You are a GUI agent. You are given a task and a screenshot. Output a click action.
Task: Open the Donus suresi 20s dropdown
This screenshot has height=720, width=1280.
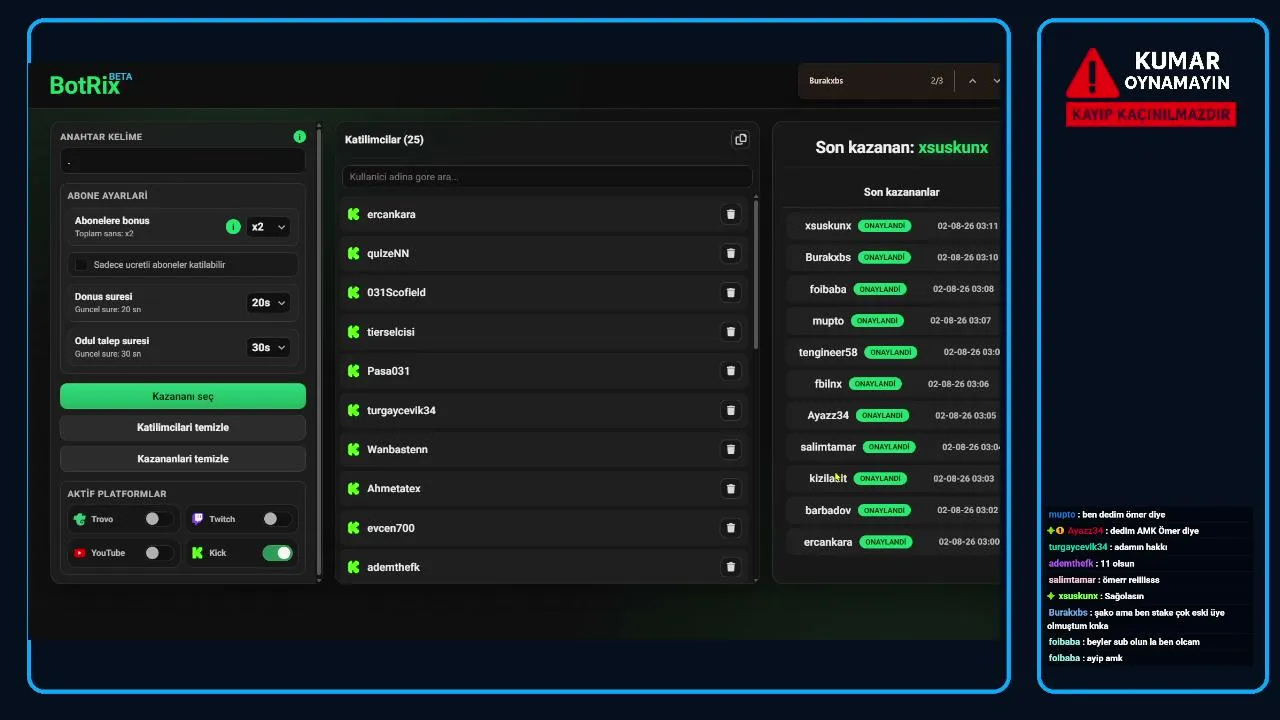(x=268, y=302)
